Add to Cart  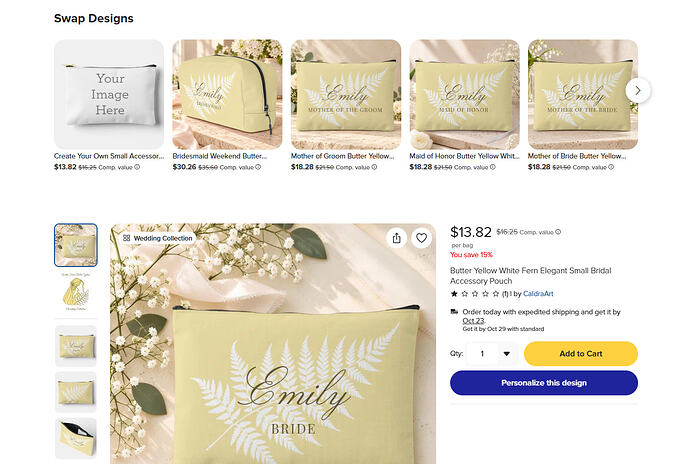pos(580,354)
